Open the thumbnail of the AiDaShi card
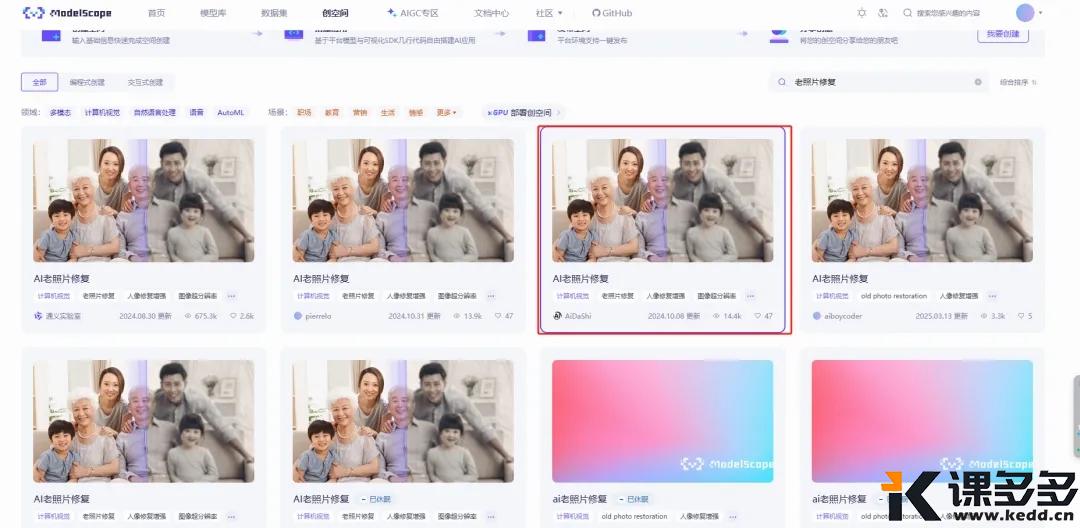Screen dimensions: 1080x528 coord(663,200)
